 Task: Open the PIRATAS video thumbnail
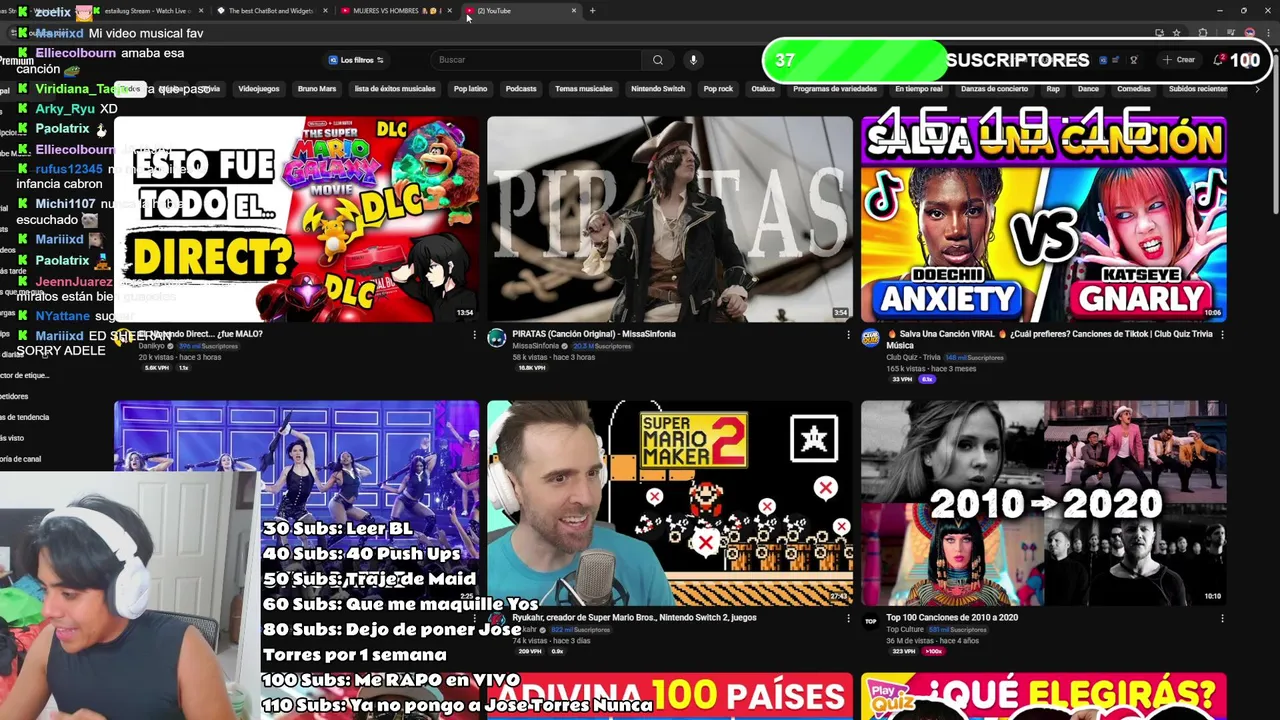(670, 219)
